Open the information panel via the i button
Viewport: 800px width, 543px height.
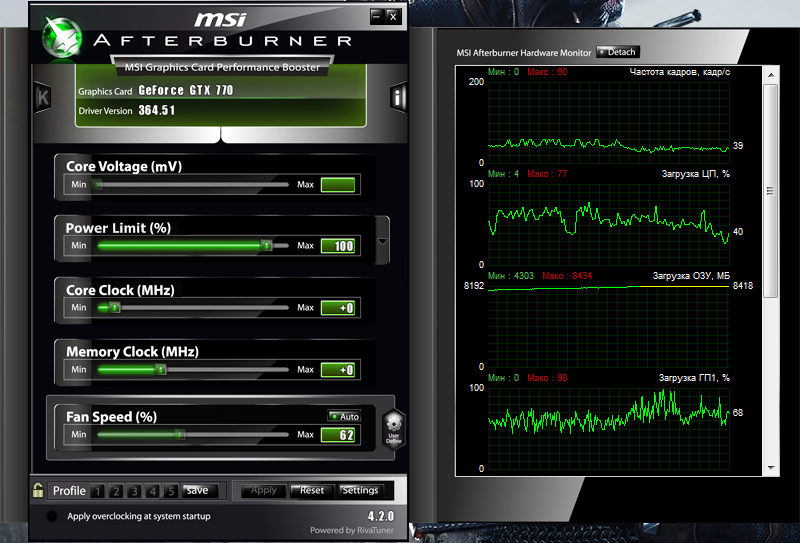point(398,96)
